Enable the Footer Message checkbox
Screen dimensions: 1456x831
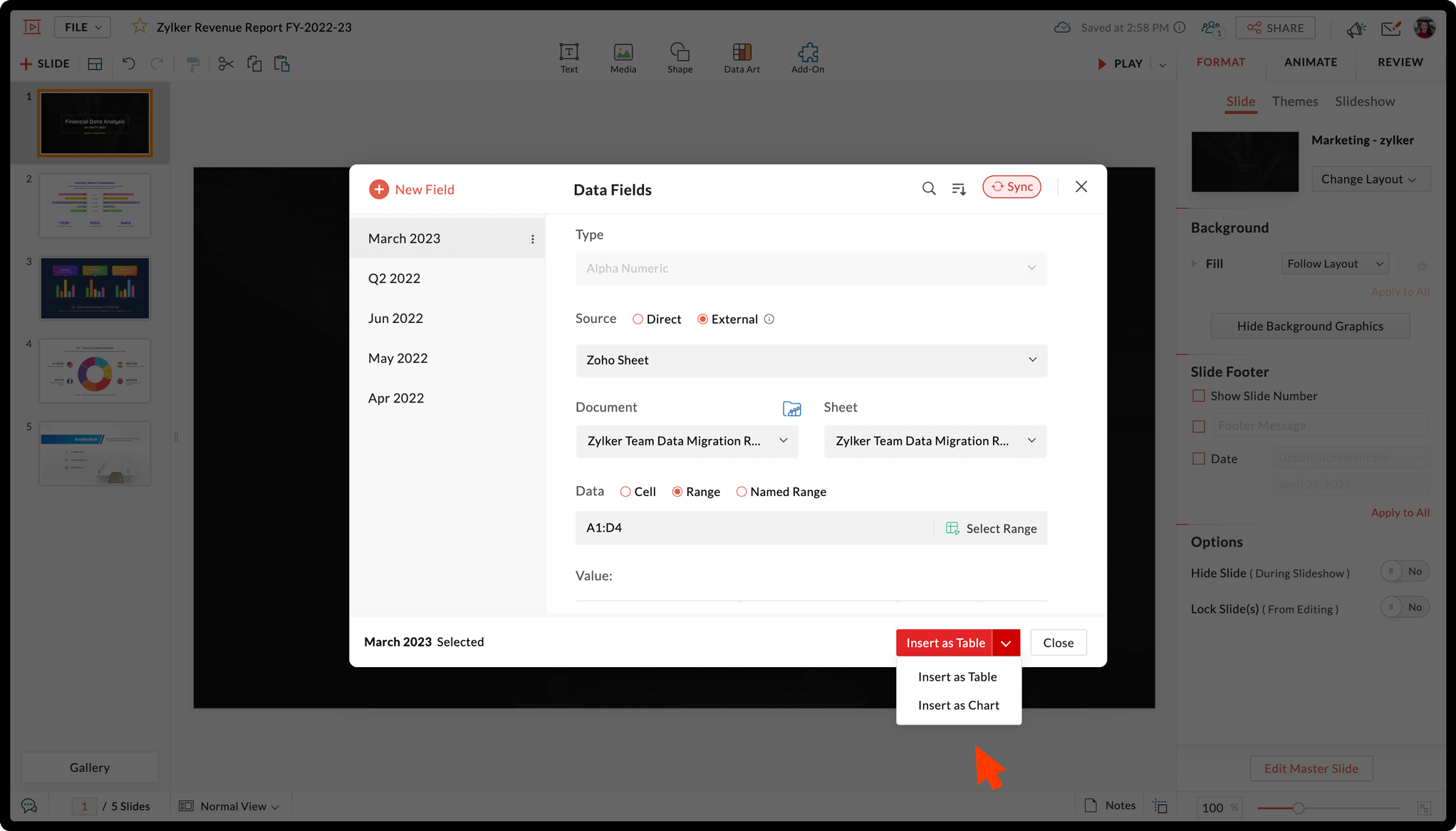click(x=1198, y=426)
